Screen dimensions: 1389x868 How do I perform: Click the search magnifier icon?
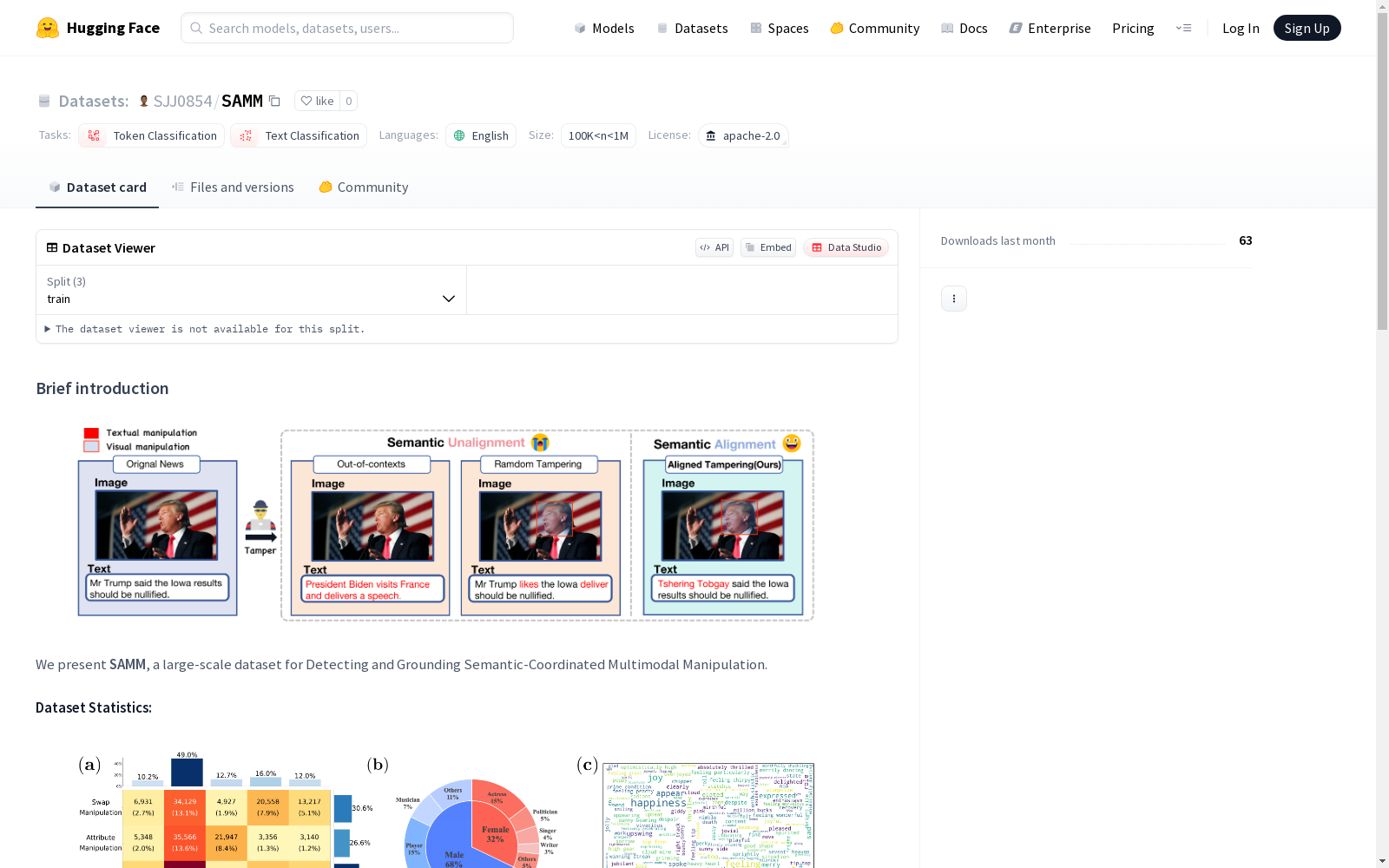[x=196, y=28]
